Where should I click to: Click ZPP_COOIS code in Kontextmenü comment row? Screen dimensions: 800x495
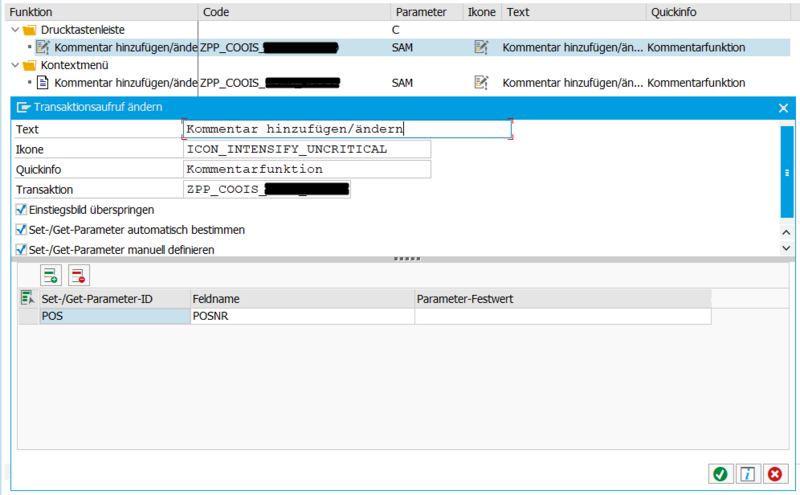269,83
